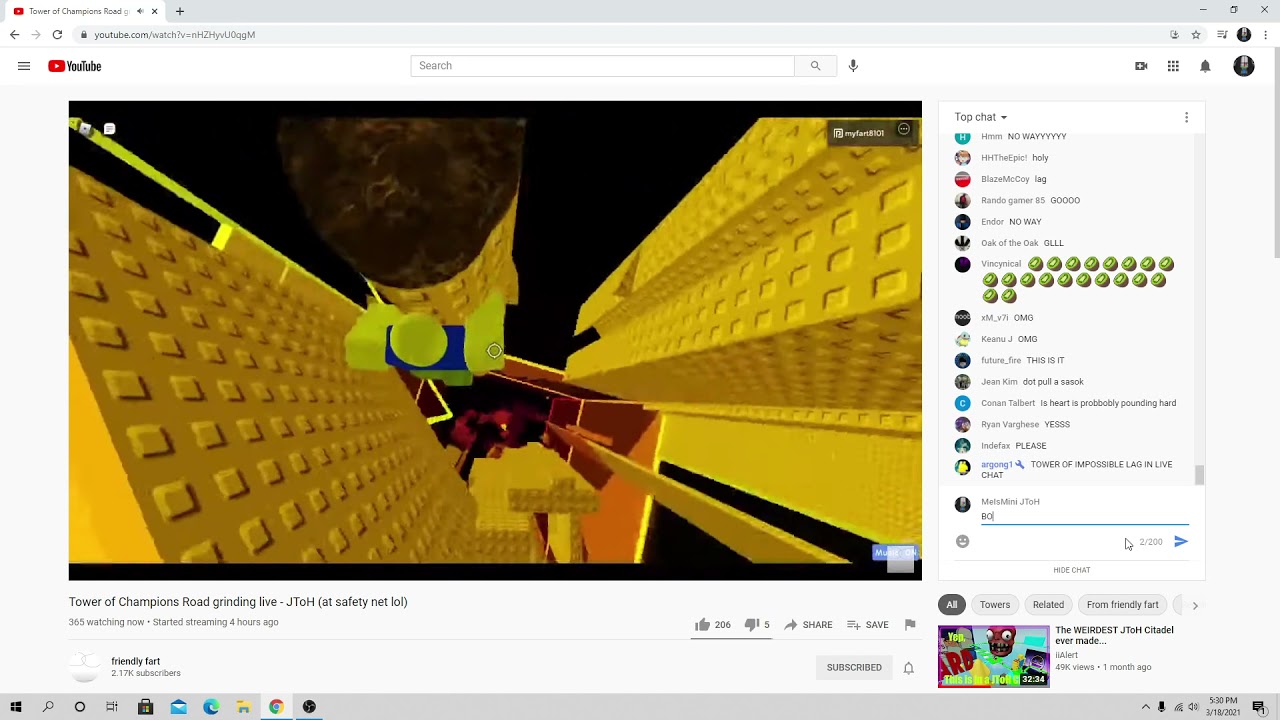Open the Mail app on the taskbar
The width and height of the screenshot is (1280, 720).
click(x=178, y=707)
